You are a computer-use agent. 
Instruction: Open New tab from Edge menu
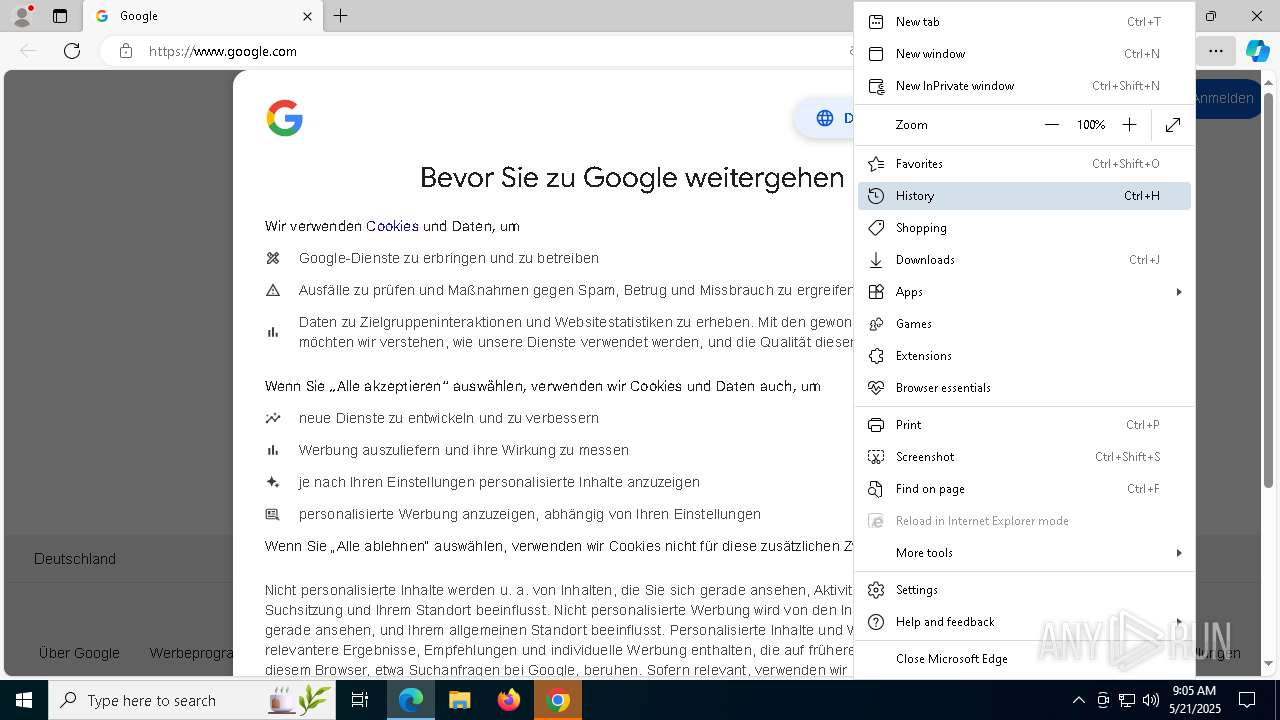point(1024,22)
